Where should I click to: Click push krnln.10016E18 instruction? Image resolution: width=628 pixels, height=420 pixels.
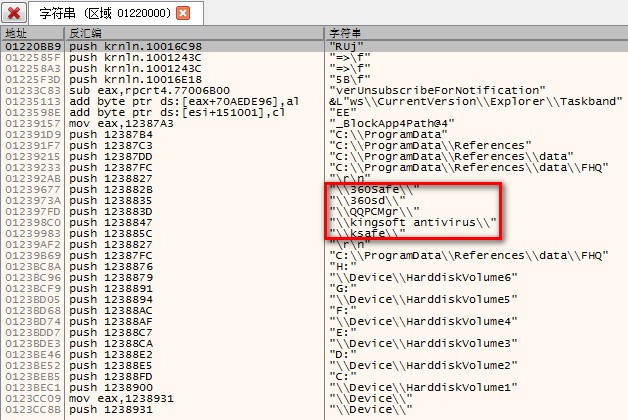tap(135, 79)
